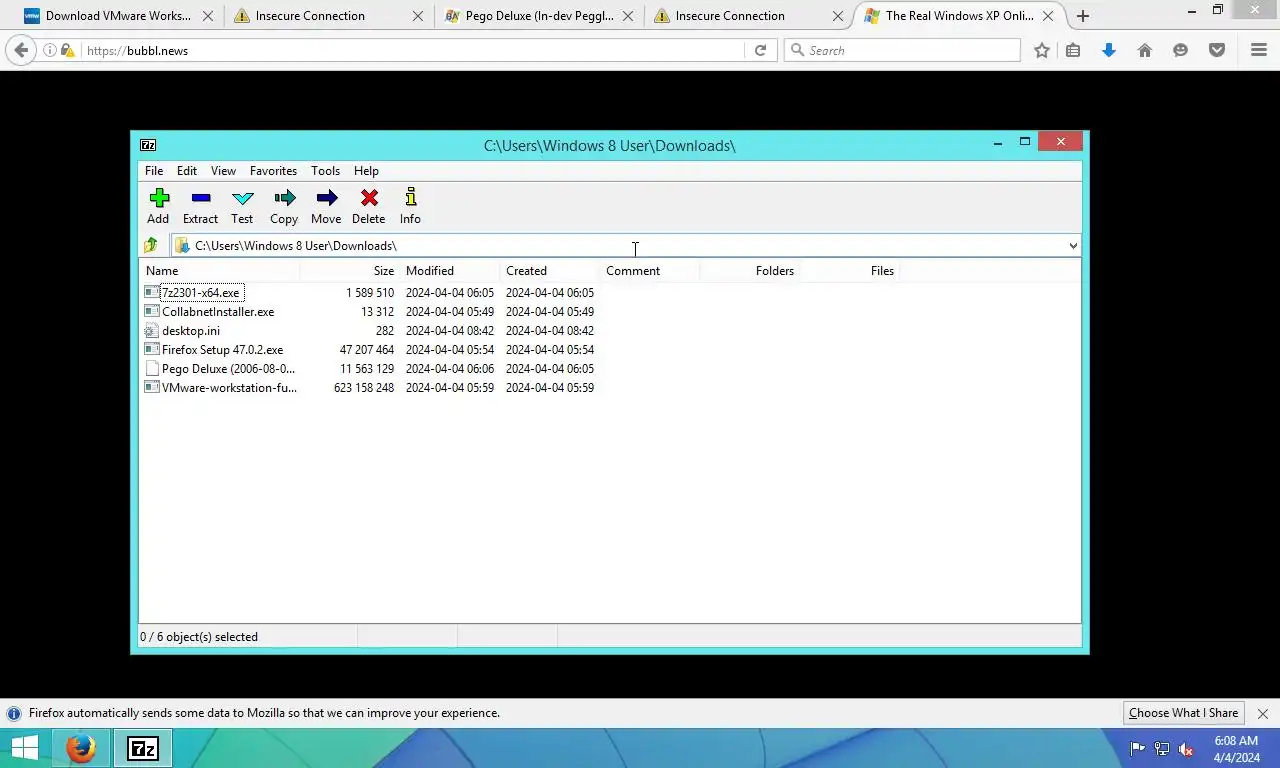Image resolution: width=1280 pixels, height=768 pixels.
Task: Dismiss the Firefox data notification bar
Action: coord(1262,714)
